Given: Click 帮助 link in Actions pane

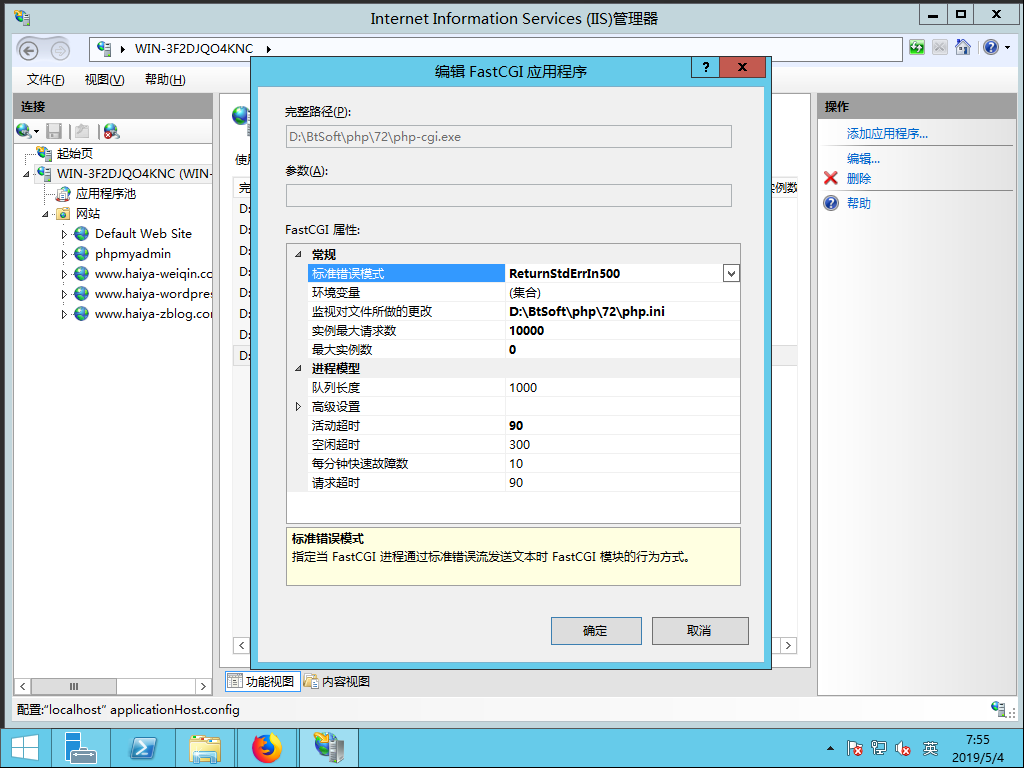Looking at the screenshot, I should click(859, 203).
